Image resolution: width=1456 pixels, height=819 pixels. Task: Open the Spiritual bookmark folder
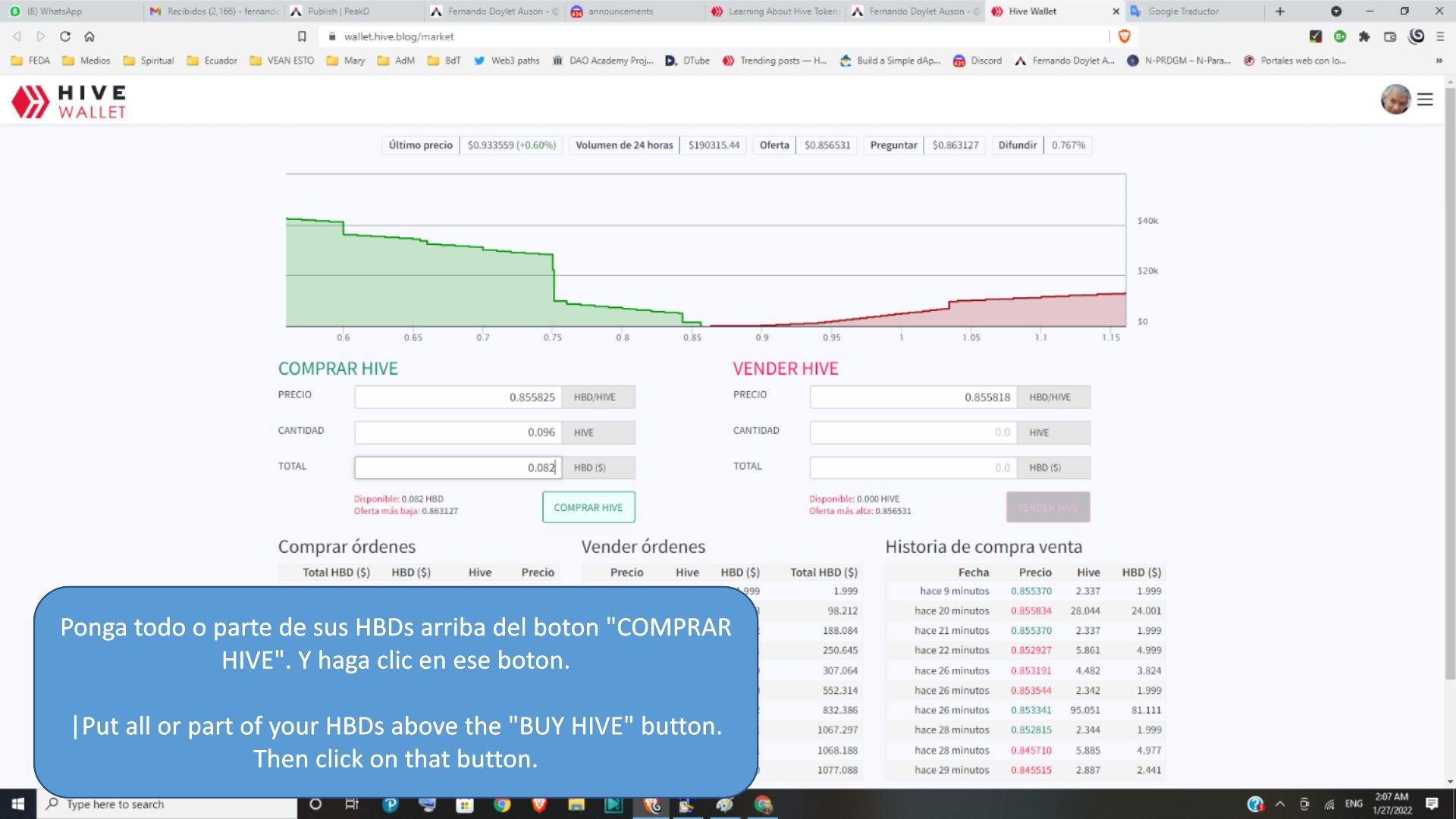coord(149,61)
